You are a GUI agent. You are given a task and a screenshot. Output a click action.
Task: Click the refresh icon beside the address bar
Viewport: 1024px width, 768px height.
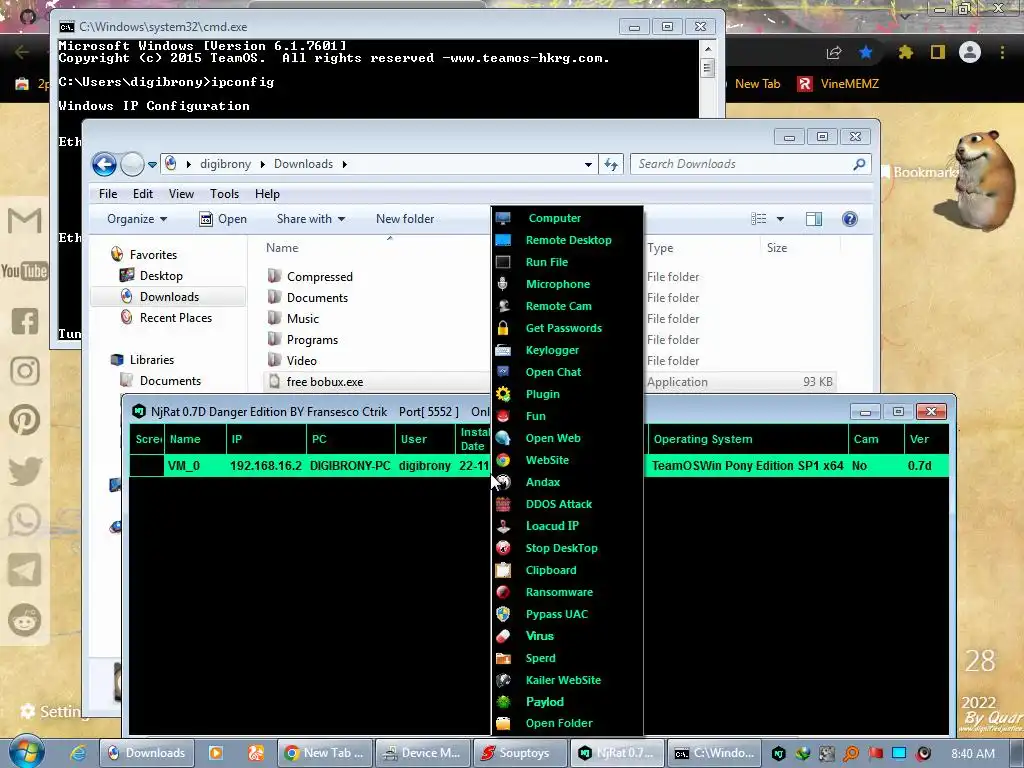tap(611, 165)
